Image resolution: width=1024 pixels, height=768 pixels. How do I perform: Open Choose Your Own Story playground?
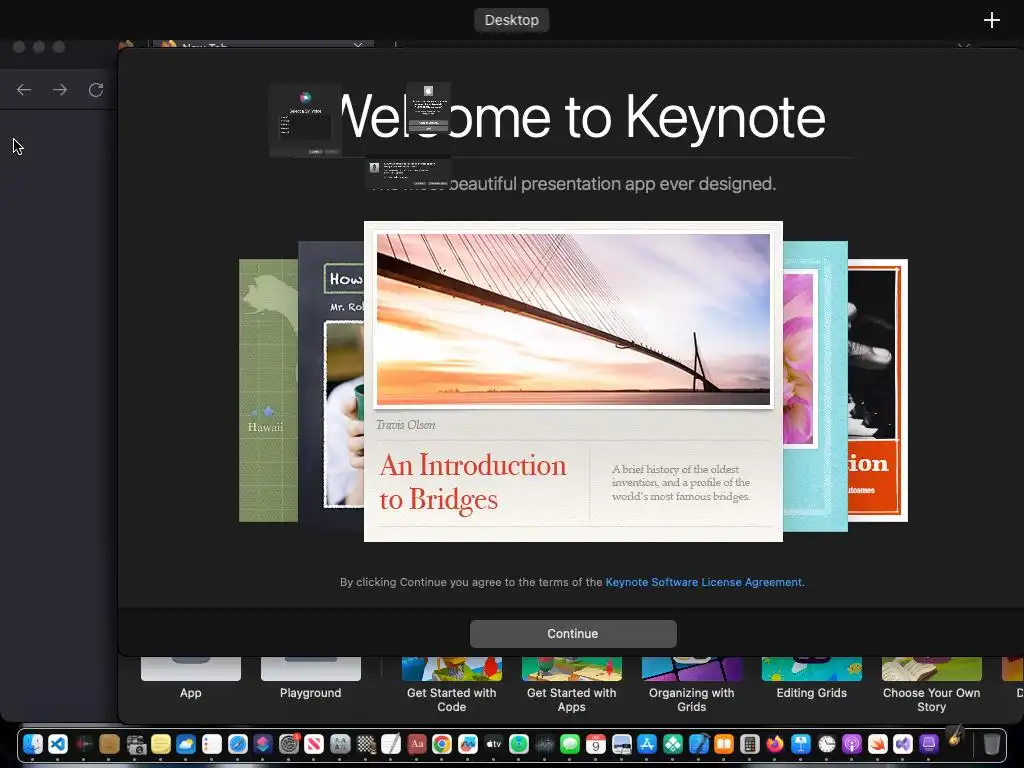tap(932, 684)
